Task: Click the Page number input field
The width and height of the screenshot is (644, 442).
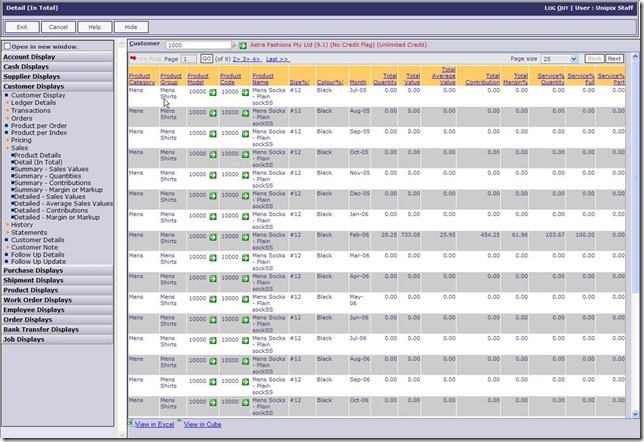Action: pos(190,59)
